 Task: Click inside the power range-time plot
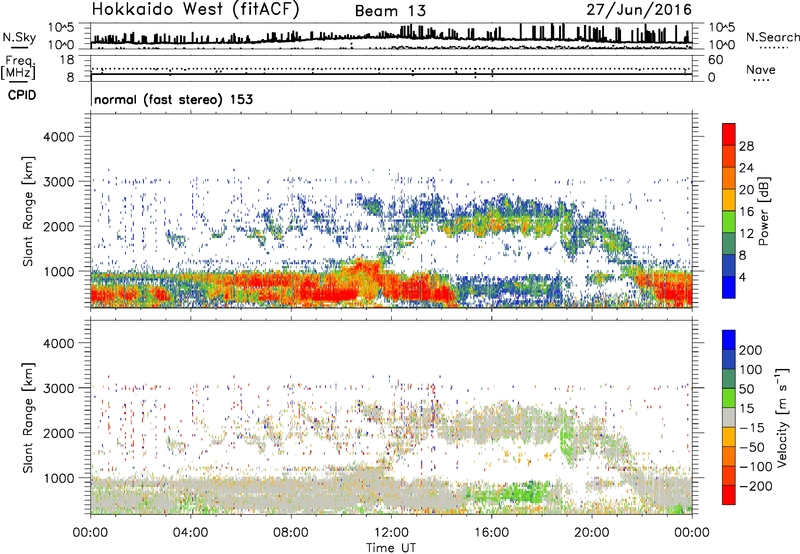coord(392,211)
